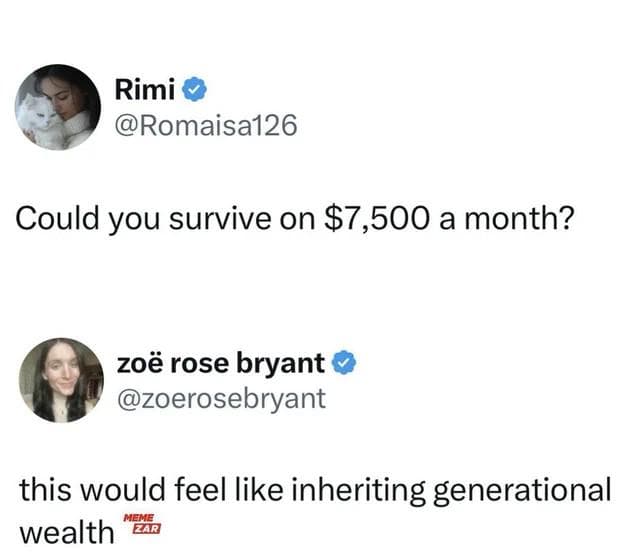640x555 pixels.
Task: Open zoë rose bryant's profile photo
Action: [x=61, y=379]
